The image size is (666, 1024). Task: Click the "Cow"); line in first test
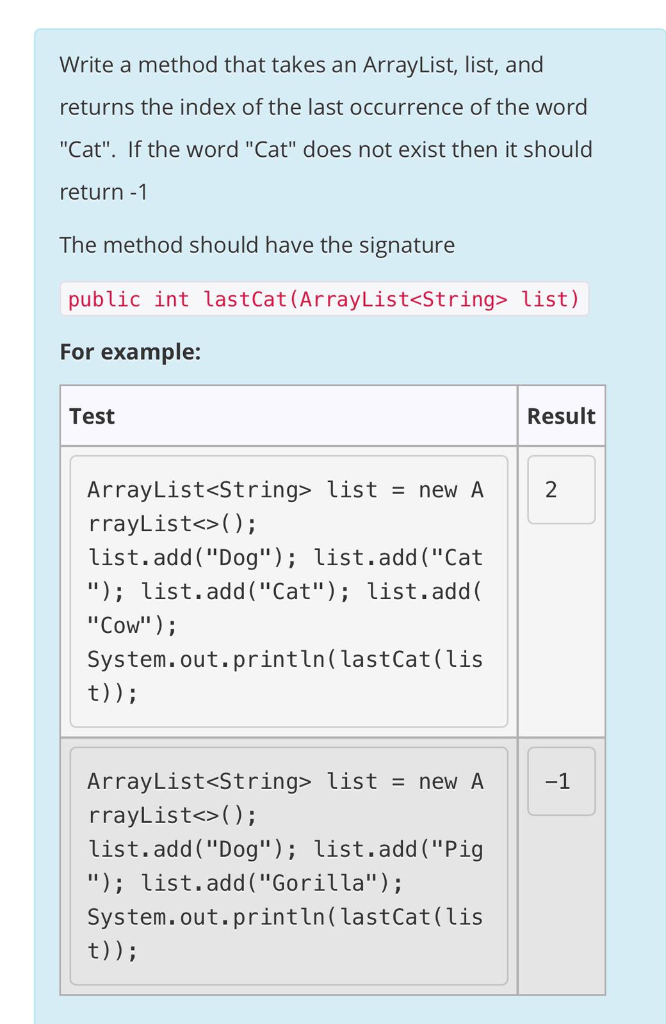coord(132,626)
